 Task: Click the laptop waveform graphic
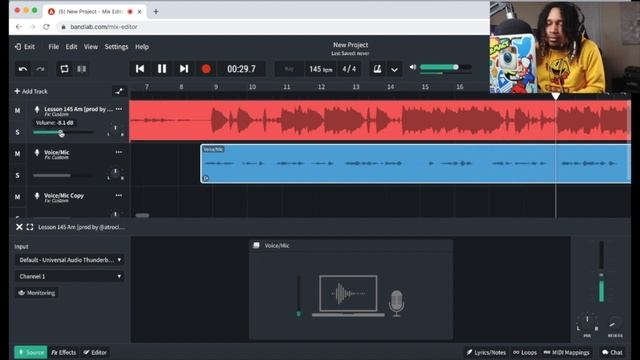tap(348, 296)
